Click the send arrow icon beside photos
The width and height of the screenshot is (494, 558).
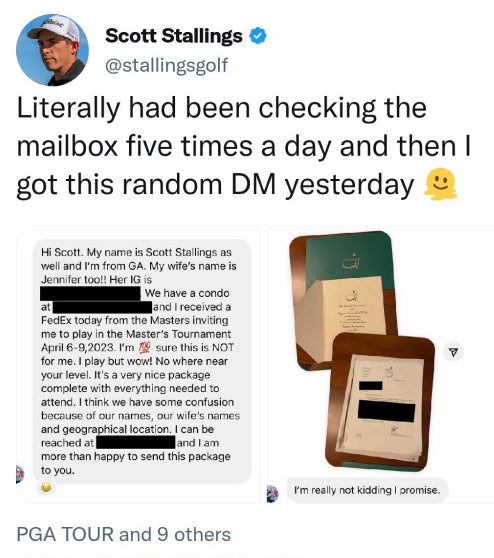pyautogui.click(x=453, y=352)
